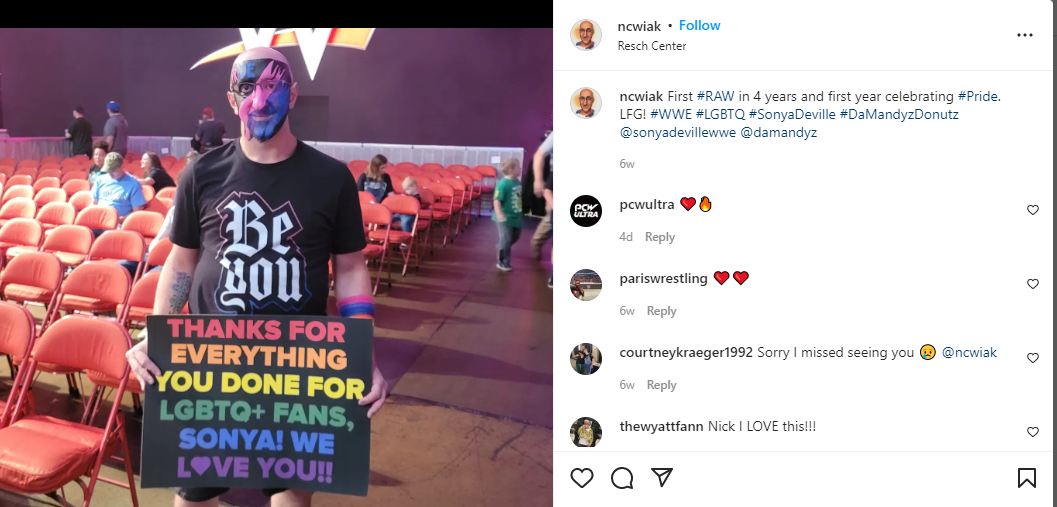
Task: Open comment bubble icon below the post
Action: pos(622,478)
